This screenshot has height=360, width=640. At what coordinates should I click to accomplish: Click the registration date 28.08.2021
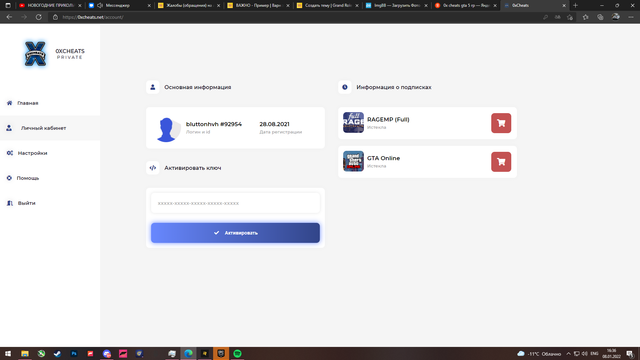point(274,124)
